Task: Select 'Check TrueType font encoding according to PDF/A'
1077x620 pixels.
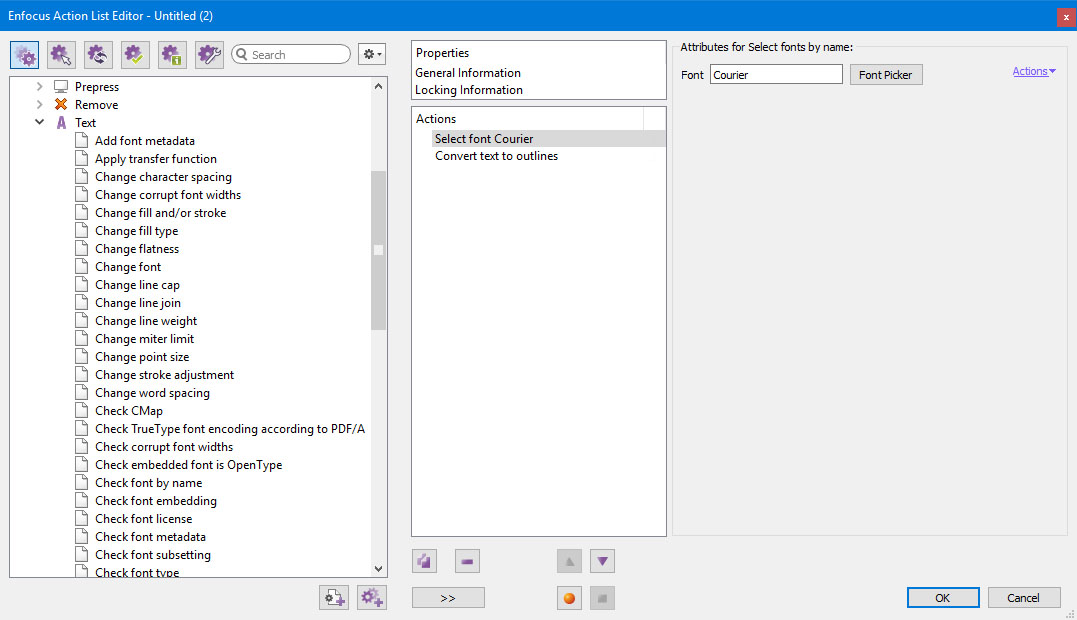Action: coord(230,429)
